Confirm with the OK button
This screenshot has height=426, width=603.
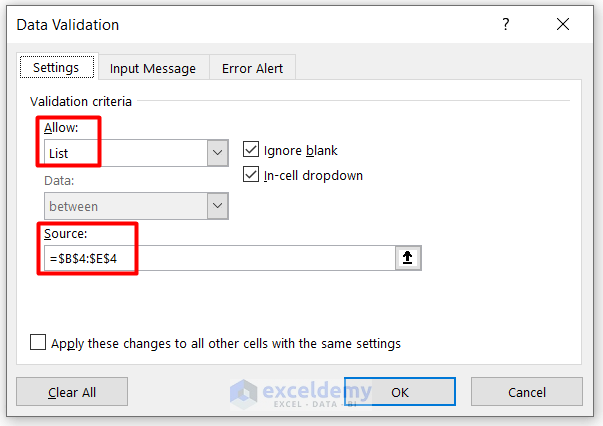pyautogui.click(x=399, y=392)
